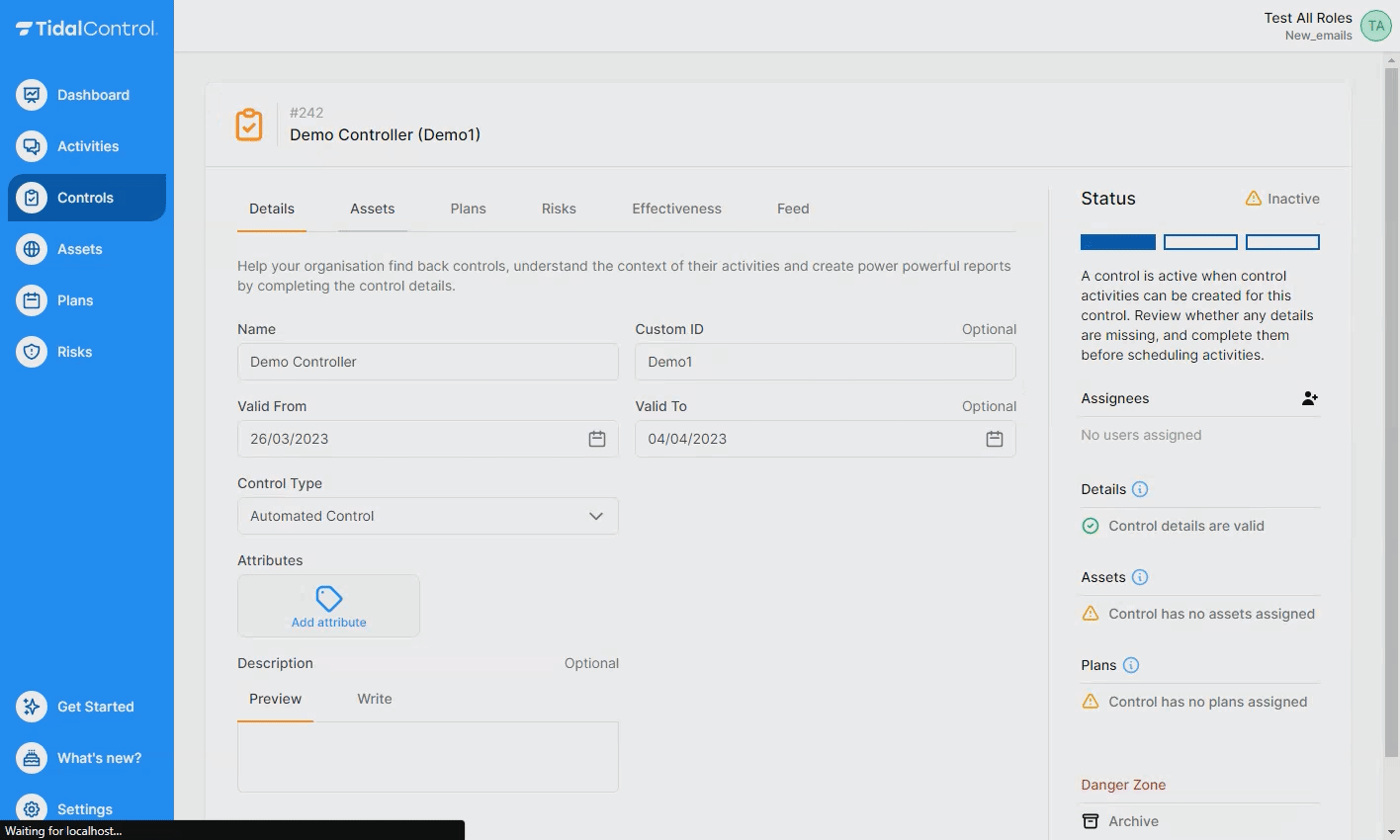The width and height of the screenshot is (1400, 840).
Task: Open the Valid To calendar picker
Action: (995, 438)
